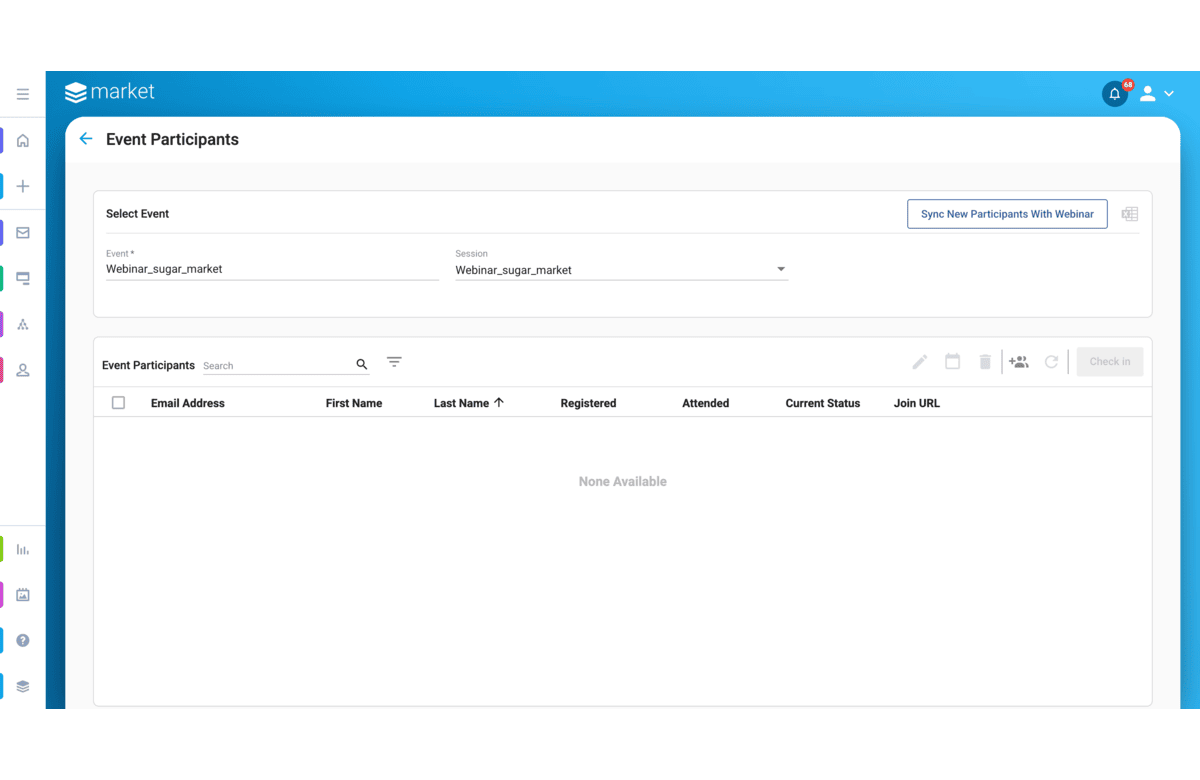This screenshot has height=780, width=1200.
Task: Open the user account menu
Action: coord(1156,94)
